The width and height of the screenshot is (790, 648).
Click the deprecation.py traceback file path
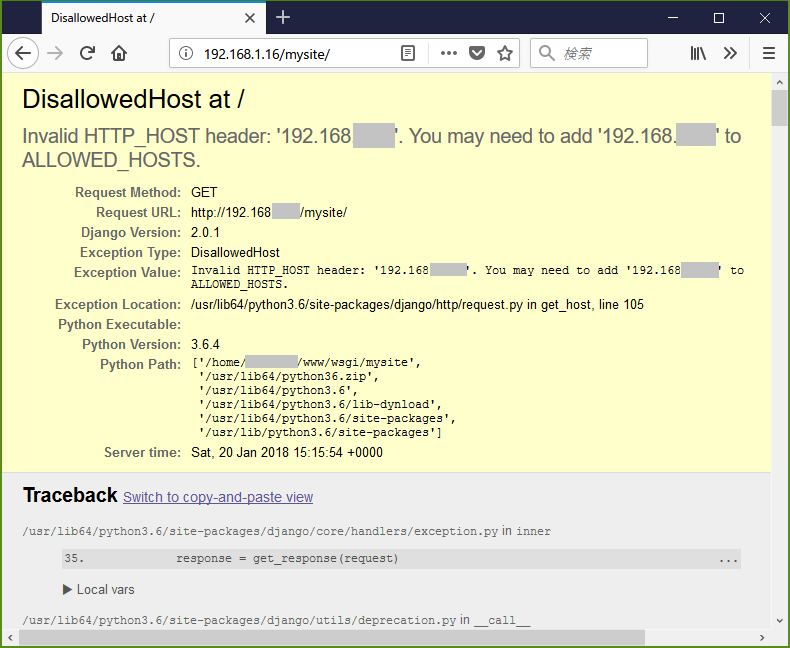pyautogui.click(x=239, y=620)
